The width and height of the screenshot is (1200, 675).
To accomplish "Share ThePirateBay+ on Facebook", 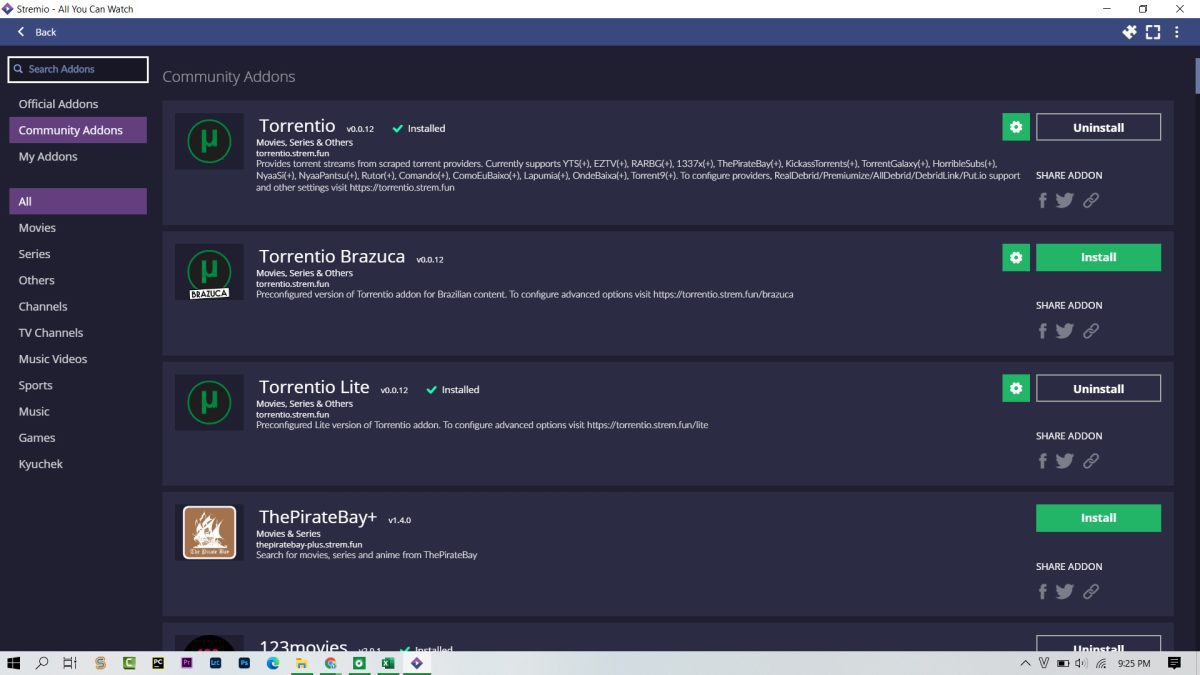I will pos(1042,591).
